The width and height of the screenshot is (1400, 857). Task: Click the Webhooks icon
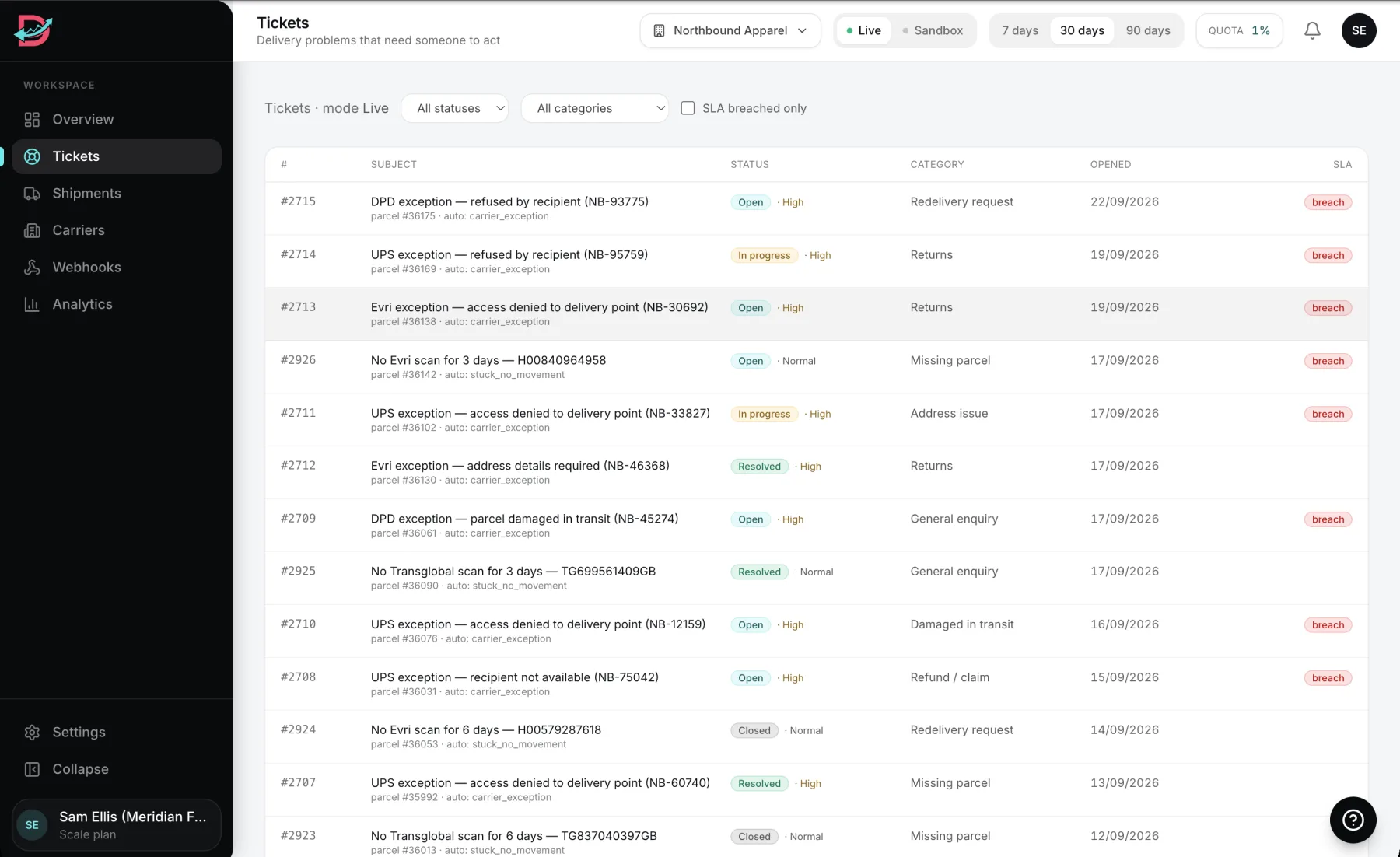click(x=32, y=268)
